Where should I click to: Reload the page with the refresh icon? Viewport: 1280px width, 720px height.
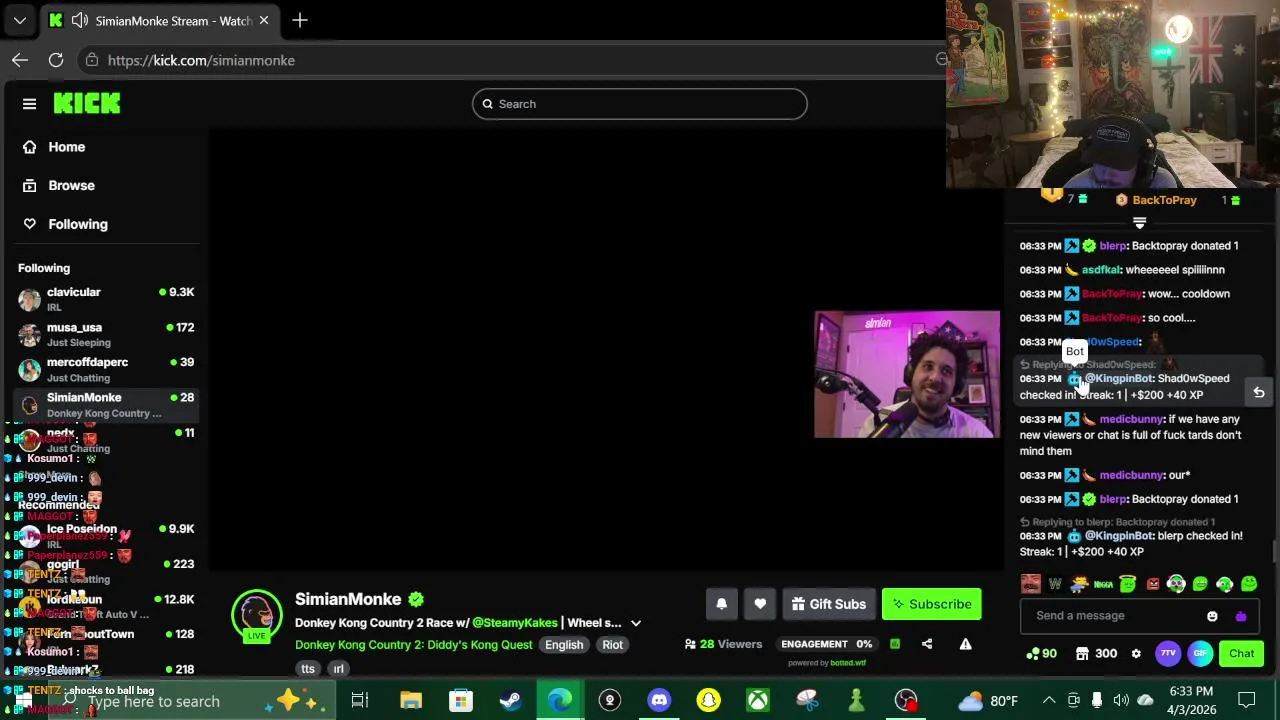56,60
